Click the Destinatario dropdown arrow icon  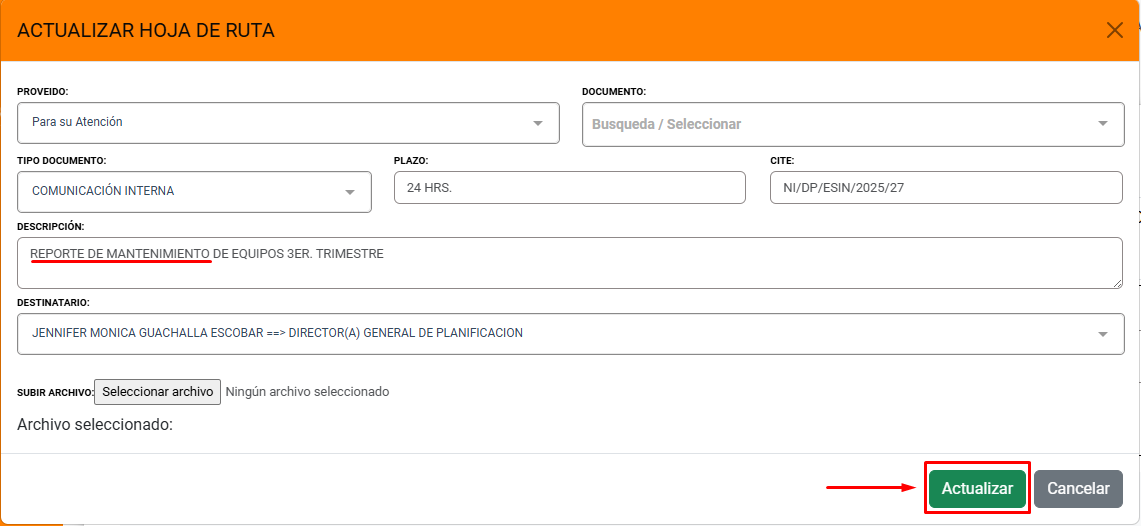click(x=1103, y=334)
